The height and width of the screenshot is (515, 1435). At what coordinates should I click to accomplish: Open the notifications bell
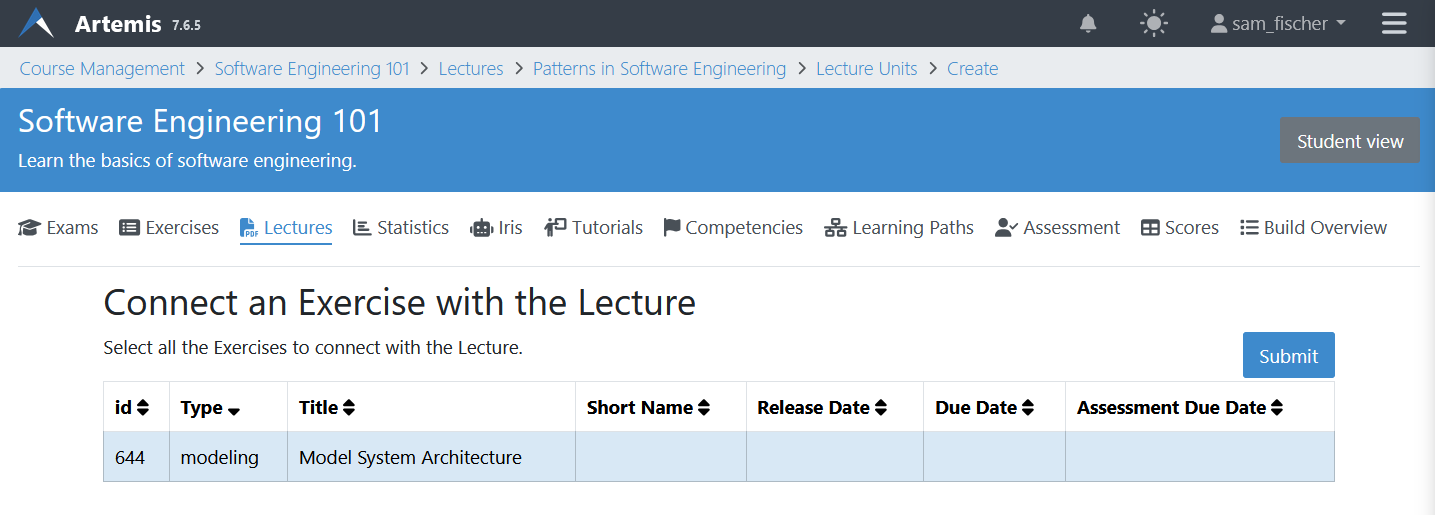click(1088, 23)
